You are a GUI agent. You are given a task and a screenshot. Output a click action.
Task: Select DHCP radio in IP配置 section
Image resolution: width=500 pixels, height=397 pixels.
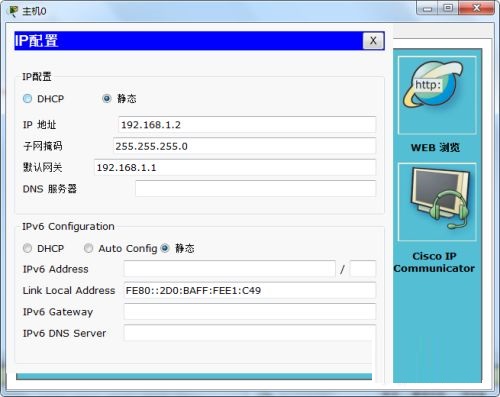click(x=27, y=99)
